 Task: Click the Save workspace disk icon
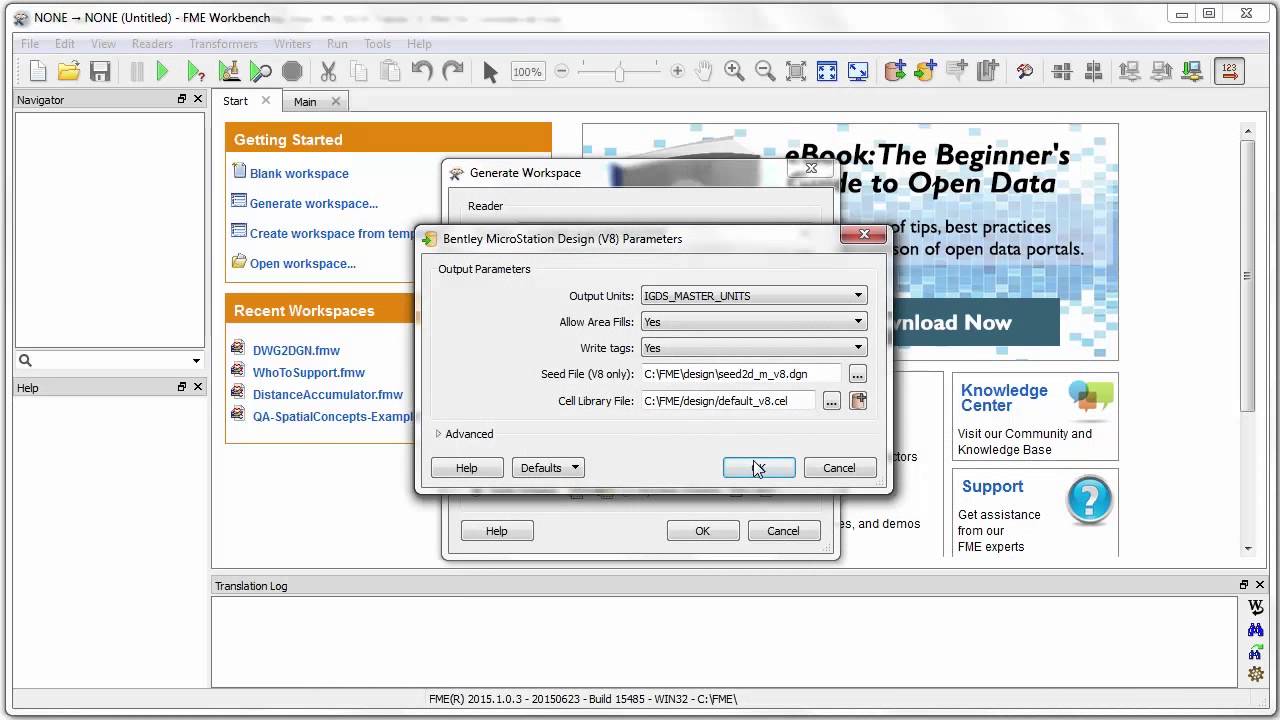click(100, 71)
